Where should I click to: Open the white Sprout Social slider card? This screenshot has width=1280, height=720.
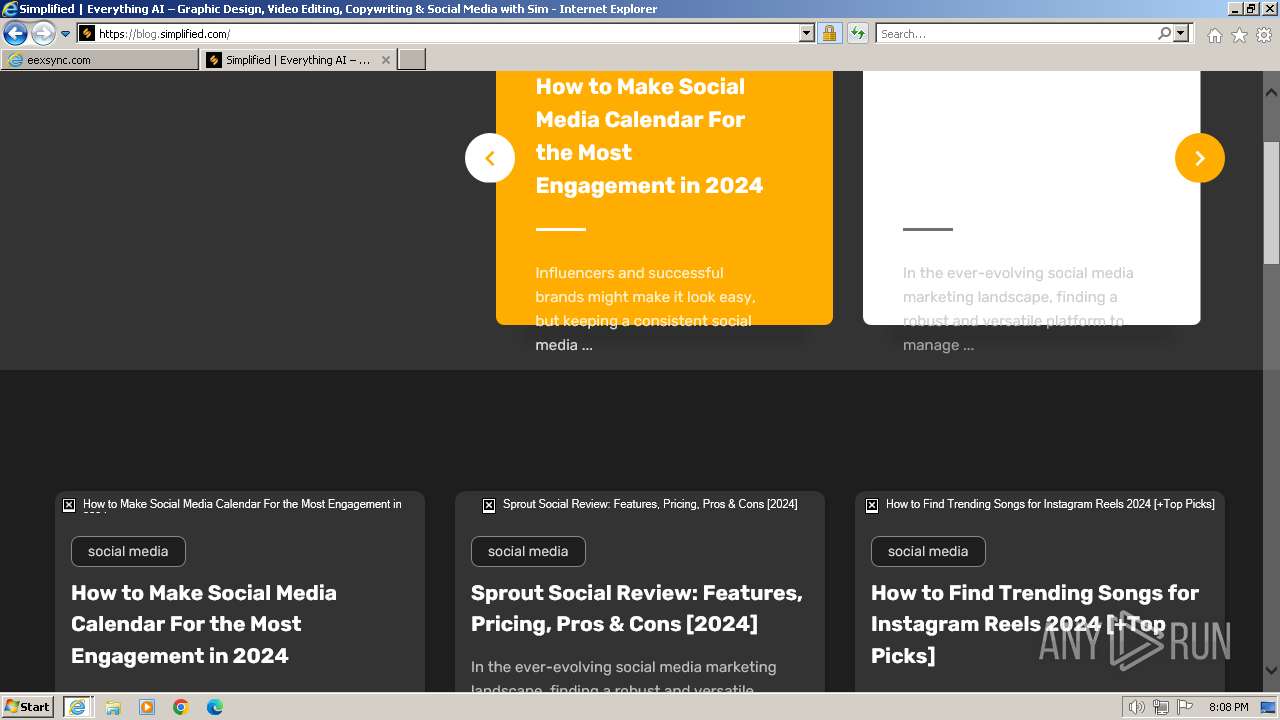pos(1031,198)
